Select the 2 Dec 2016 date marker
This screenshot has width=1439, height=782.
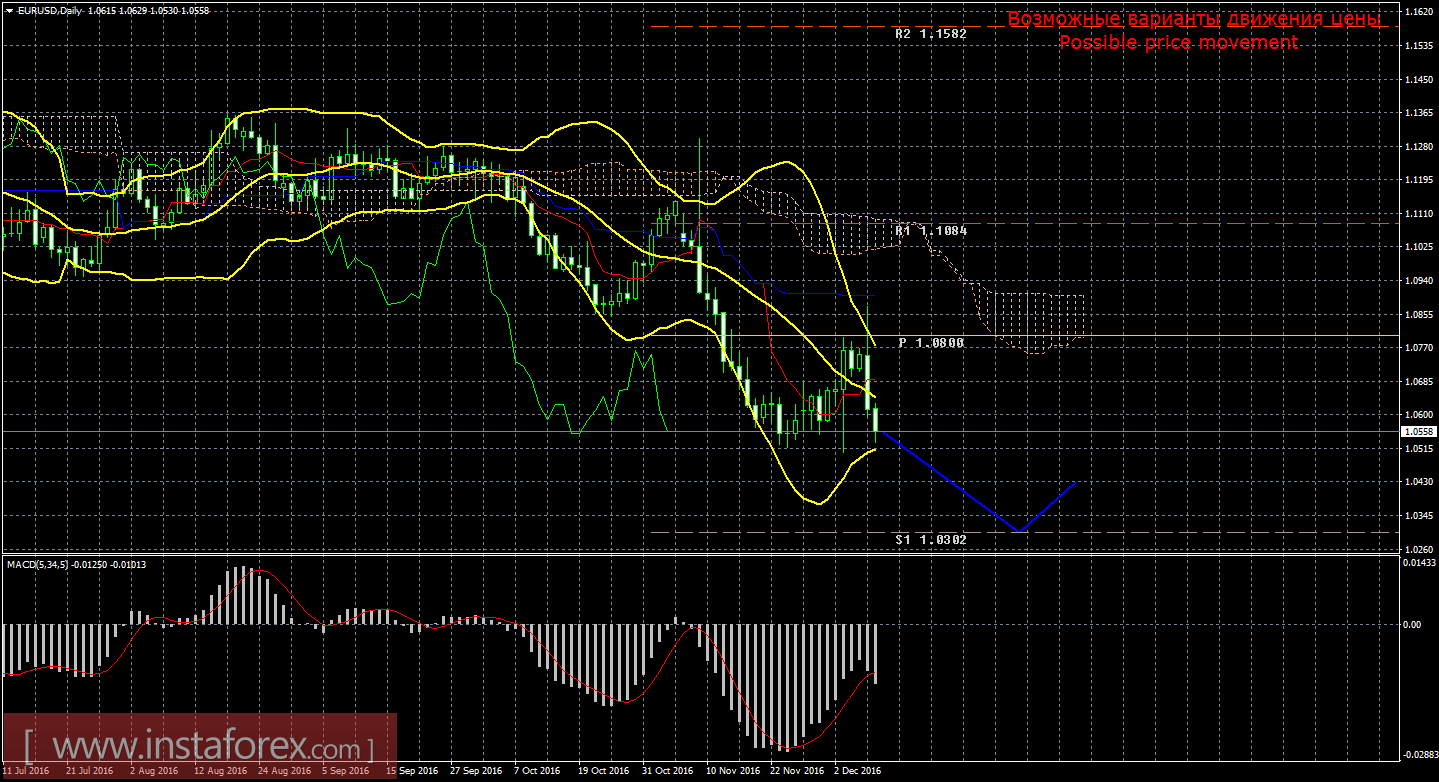pyautogui.click(x=858, y=771)
